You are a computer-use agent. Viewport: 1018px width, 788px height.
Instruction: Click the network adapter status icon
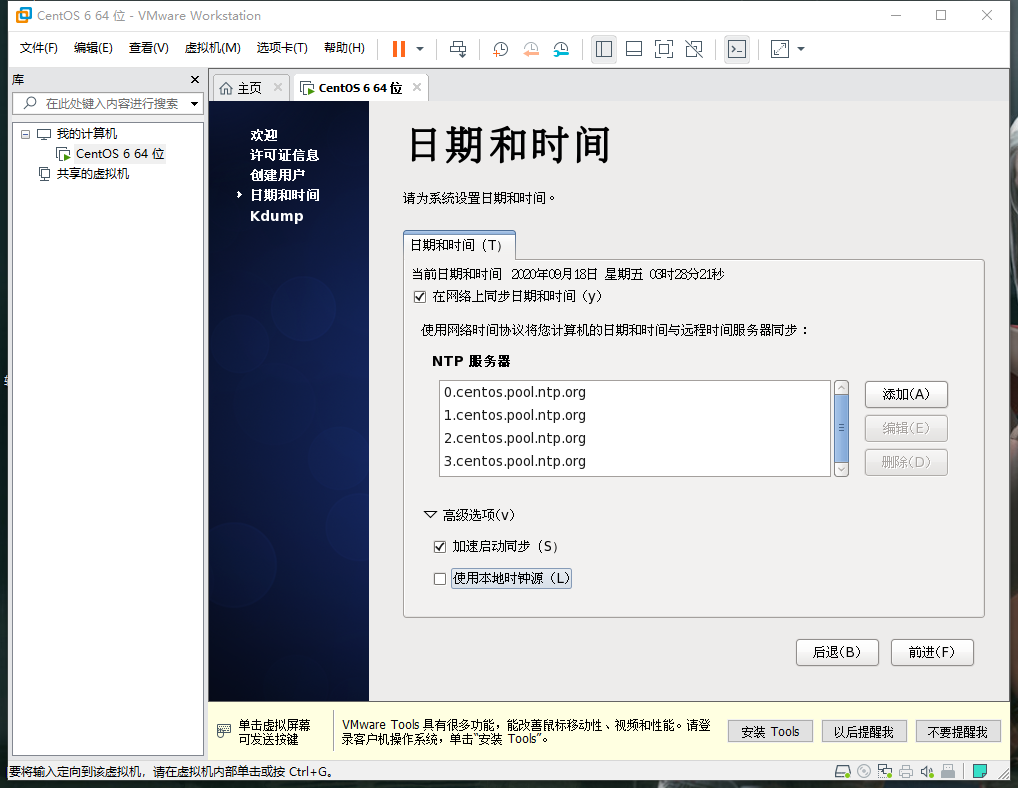click(x=885, y=771)
